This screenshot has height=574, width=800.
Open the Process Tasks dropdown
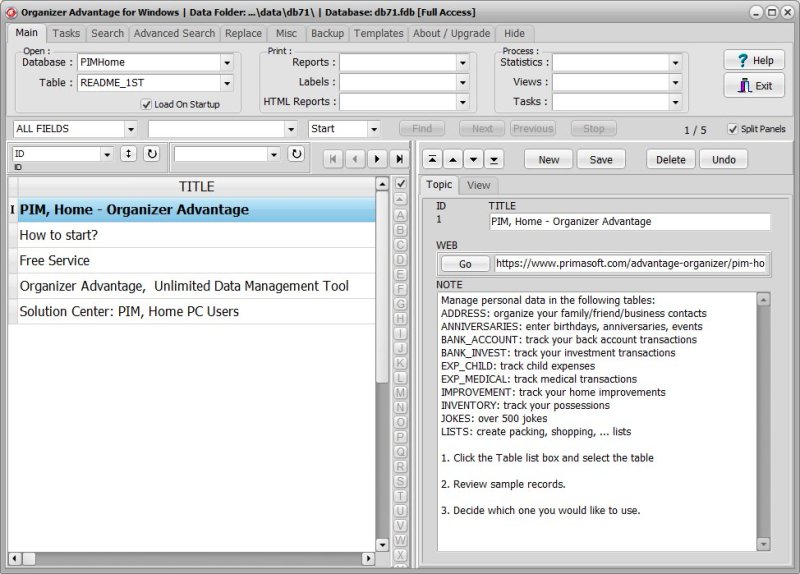[x=676, y=102]
